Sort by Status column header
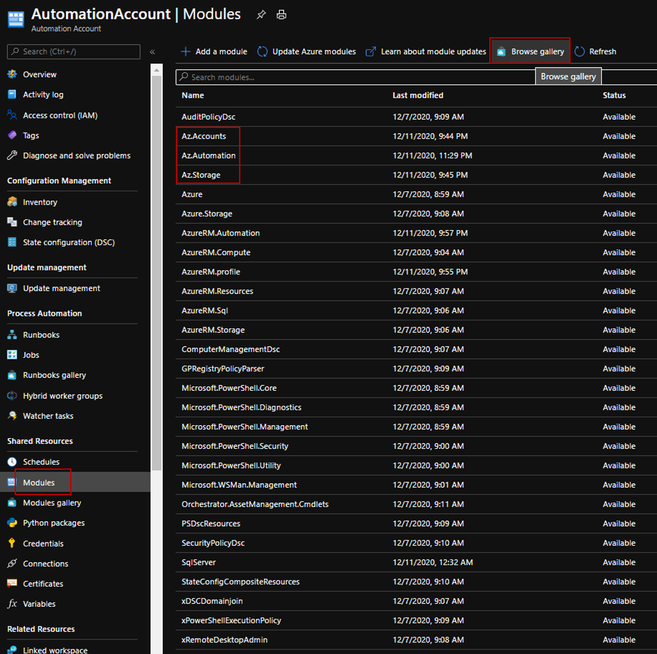 pos(614,95)
